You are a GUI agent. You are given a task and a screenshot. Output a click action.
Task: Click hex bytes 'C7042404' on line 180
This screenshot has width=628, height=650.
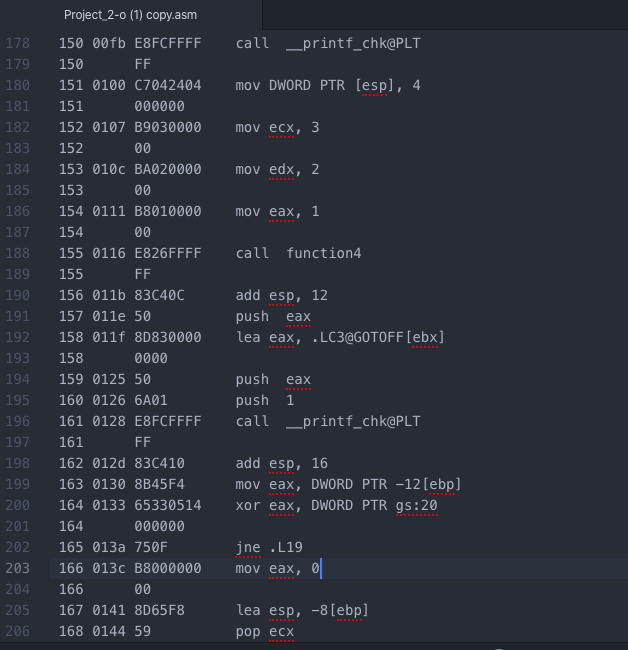[x=168, y=85]
